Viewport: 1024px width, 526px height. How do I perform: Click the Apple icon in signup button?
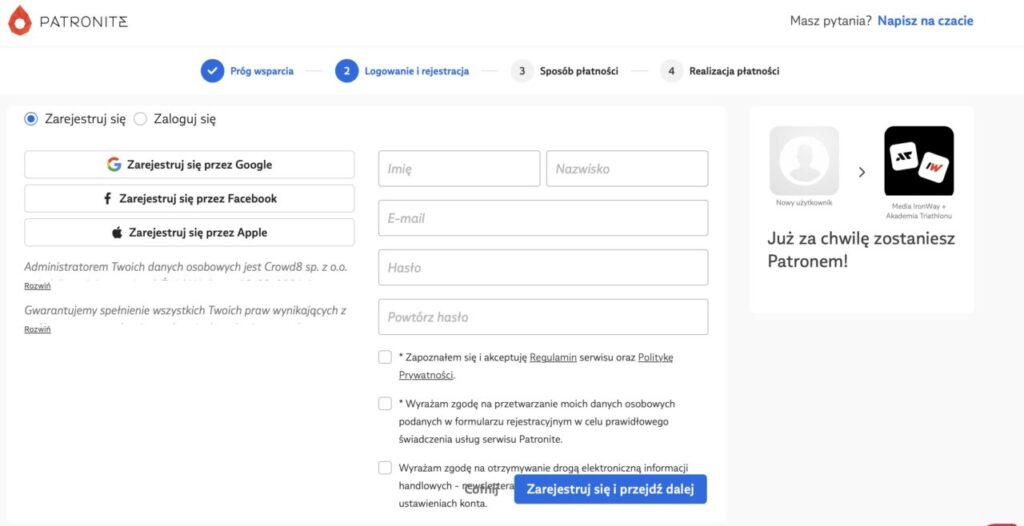pyautogui.click(x=117, y=233)
